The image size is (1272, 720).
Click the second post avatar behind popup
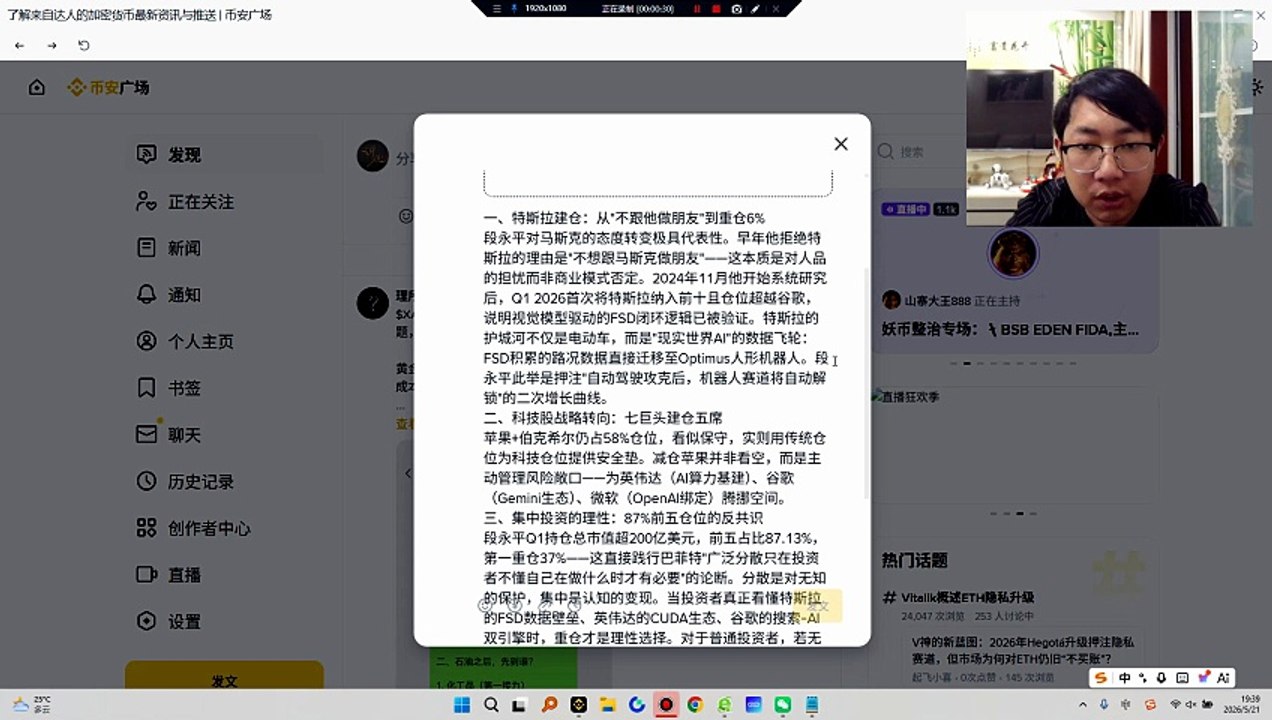tap(373, 303)
